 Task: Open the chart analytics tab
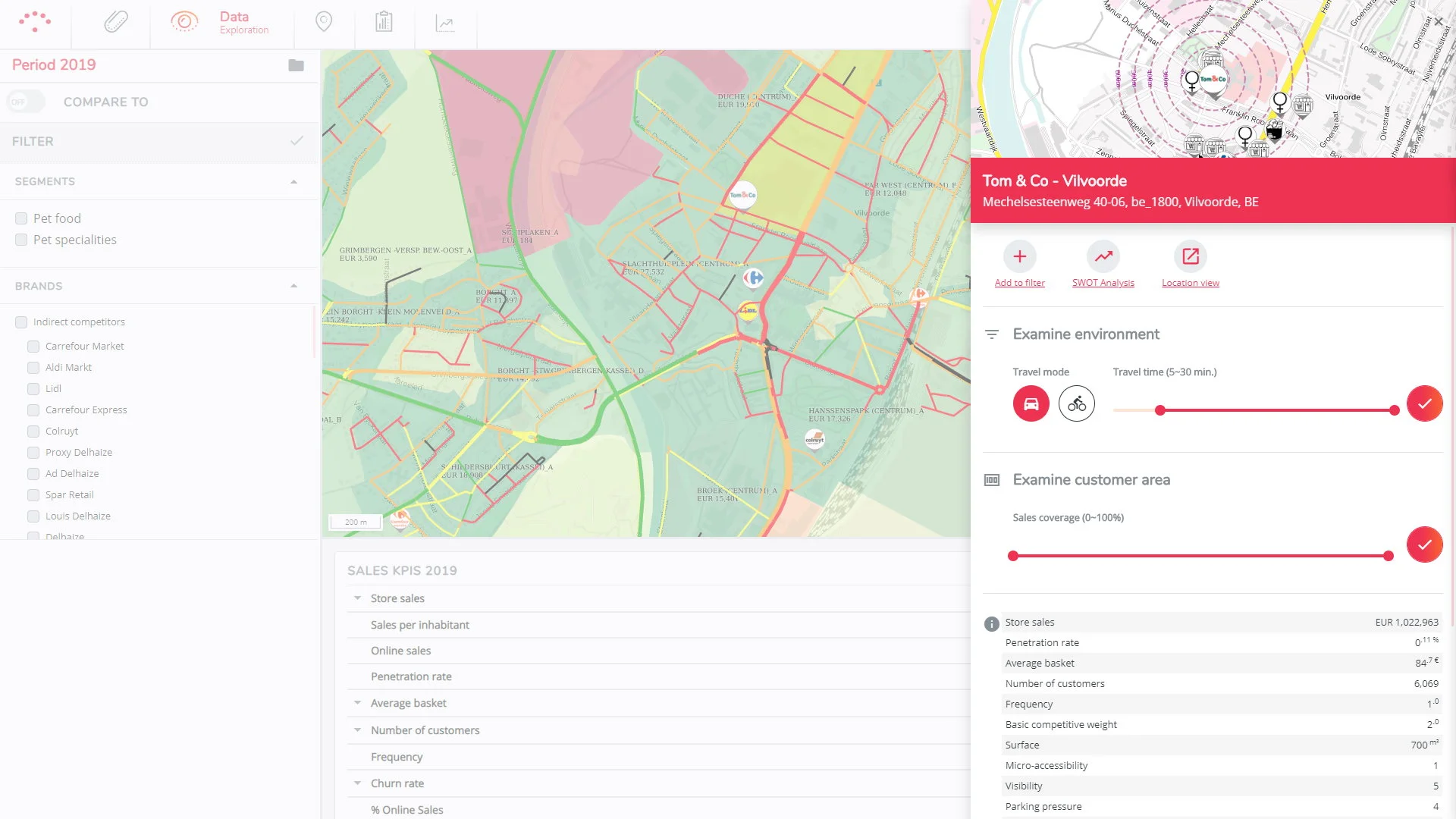[445, 24]
